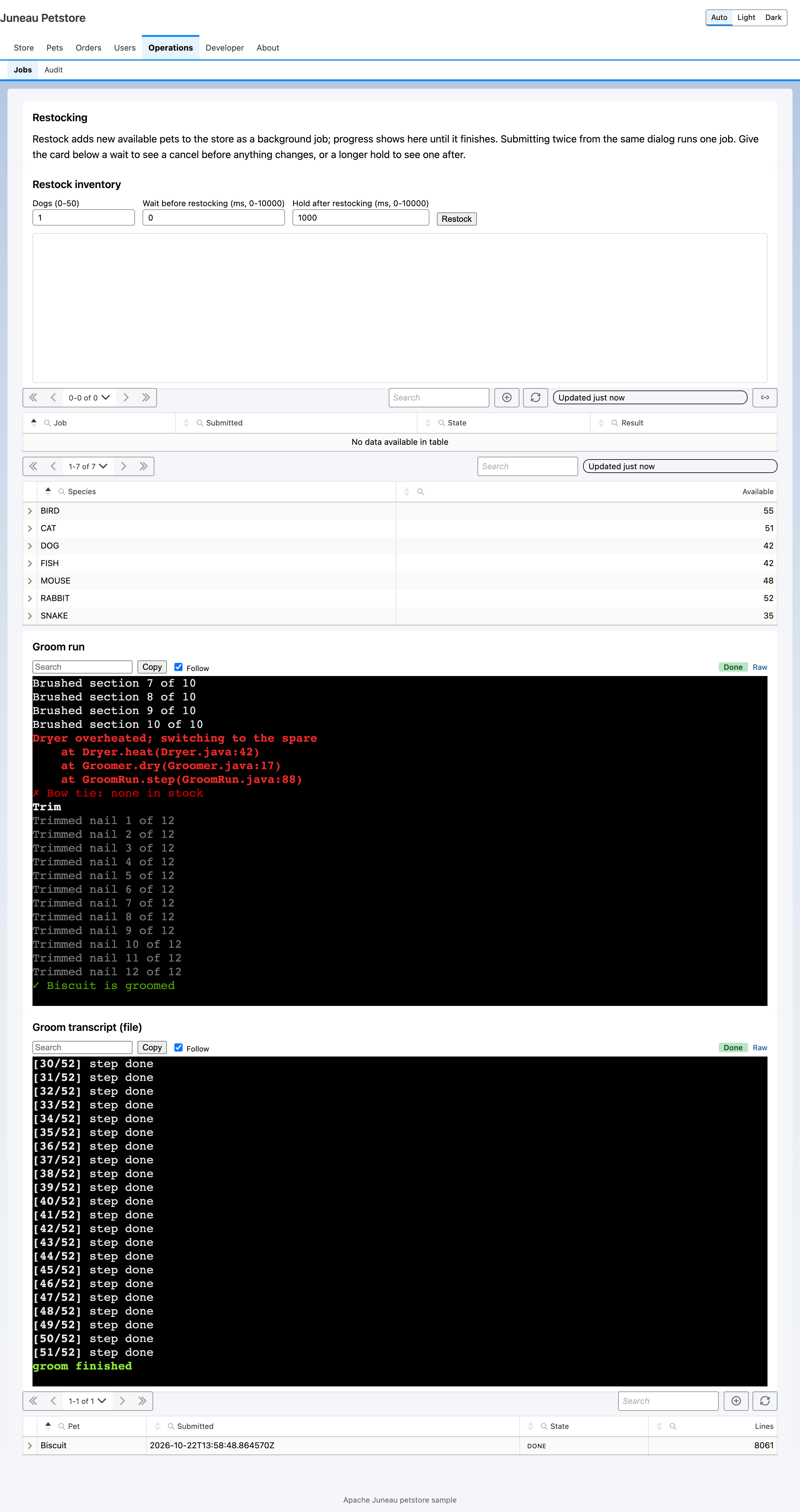This screenshot has width=800, height=1512.
Task: Go to previous page in jobs table pager
Action: (x=53, y=397)
